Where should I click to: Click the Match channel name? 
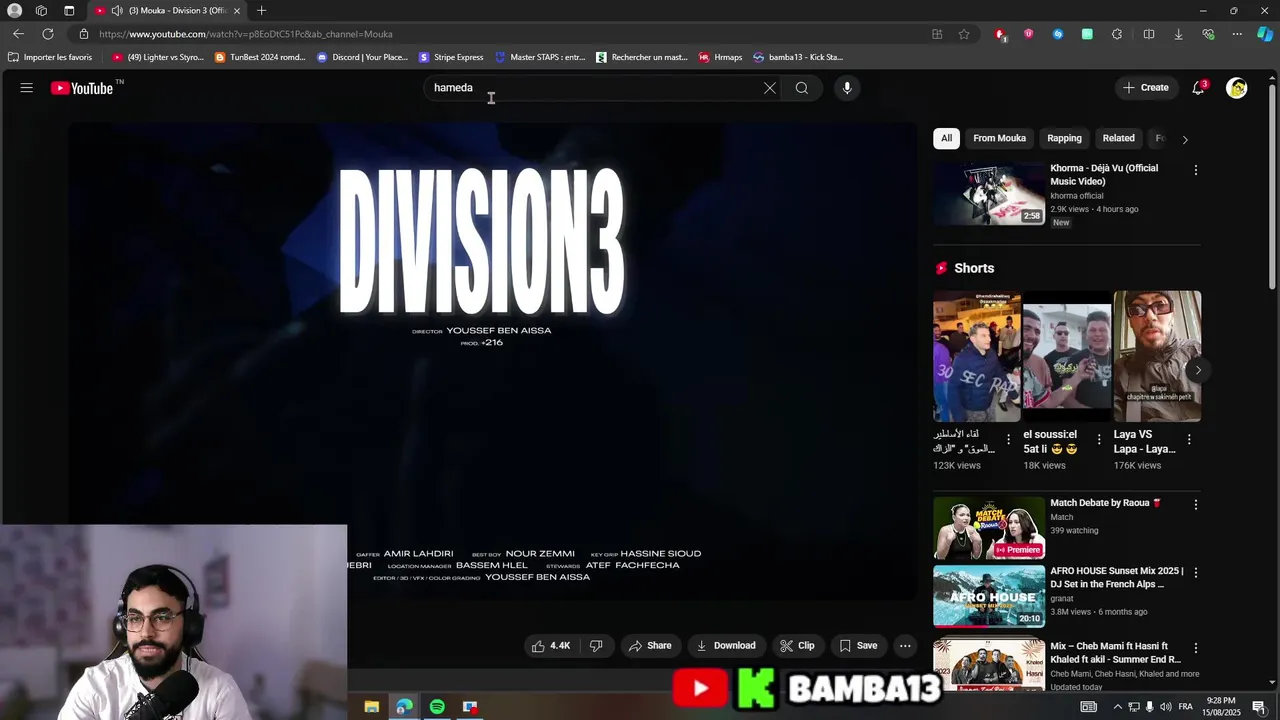pyautogui.click(x=1061, y=517)
